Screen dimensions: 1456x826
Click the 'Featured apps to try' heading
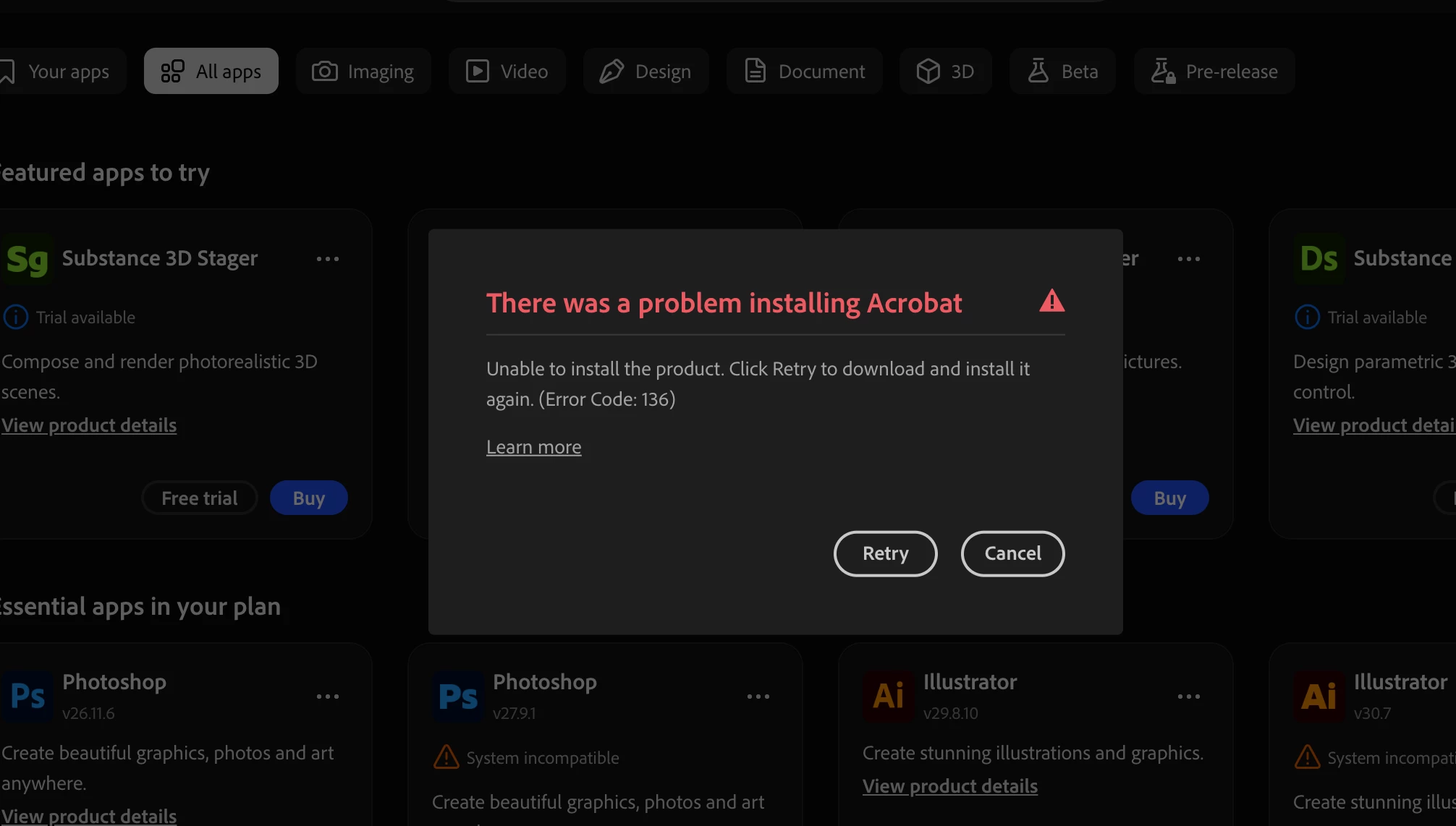(105, 173)
